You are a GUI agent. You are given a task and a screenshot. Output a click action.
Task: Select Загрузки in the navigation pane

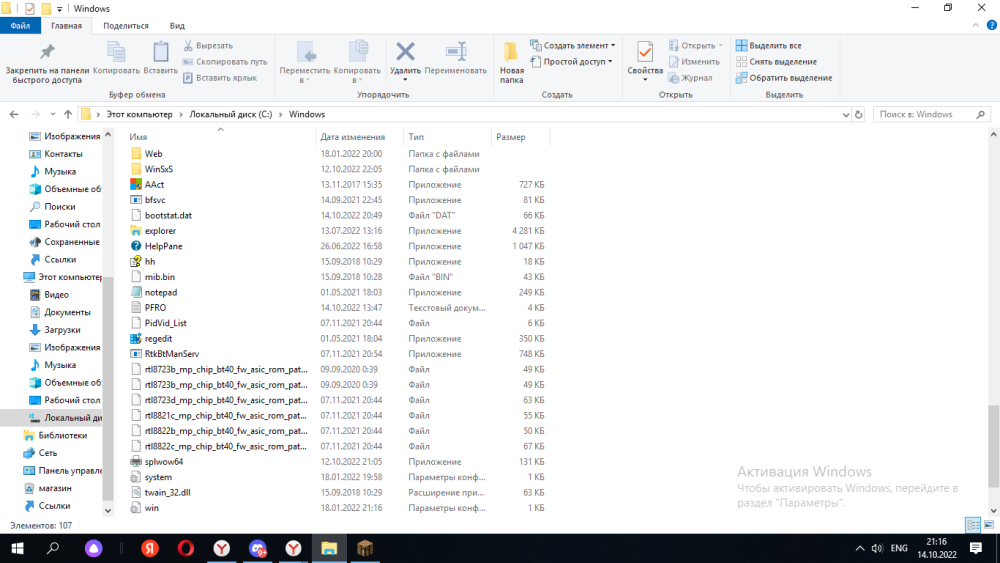(62, 330)
